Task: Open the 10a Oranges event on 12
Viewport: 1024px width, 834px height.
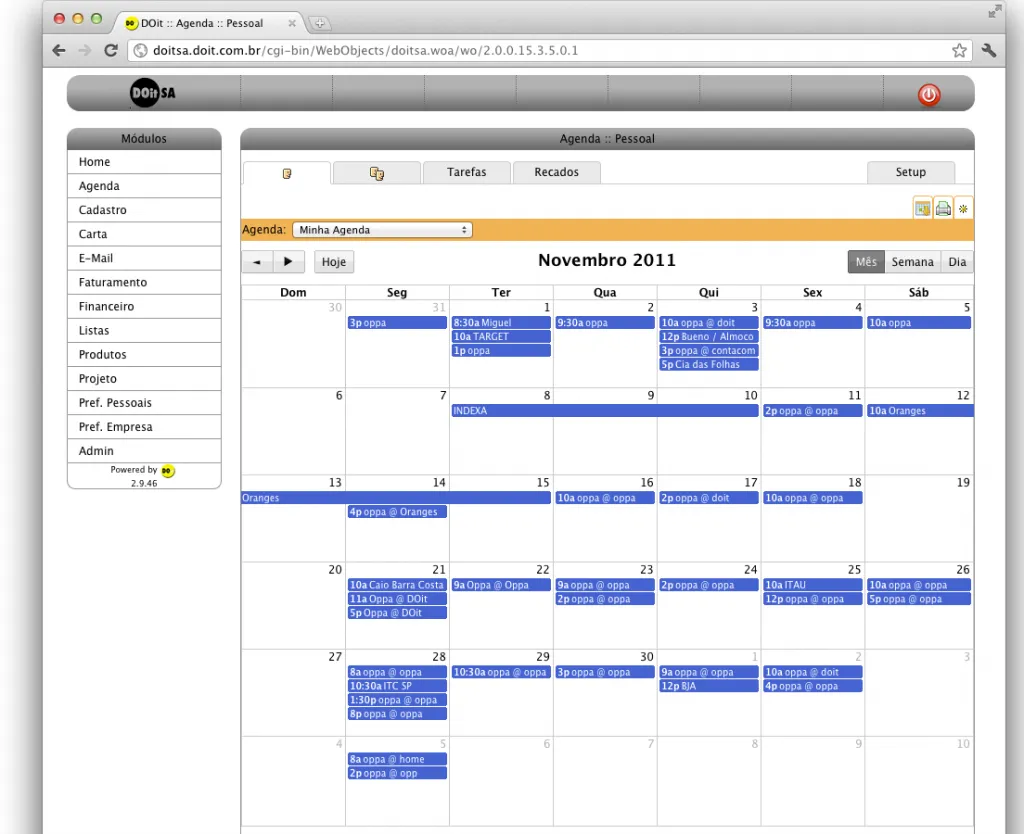Action: tap(920, 411)
